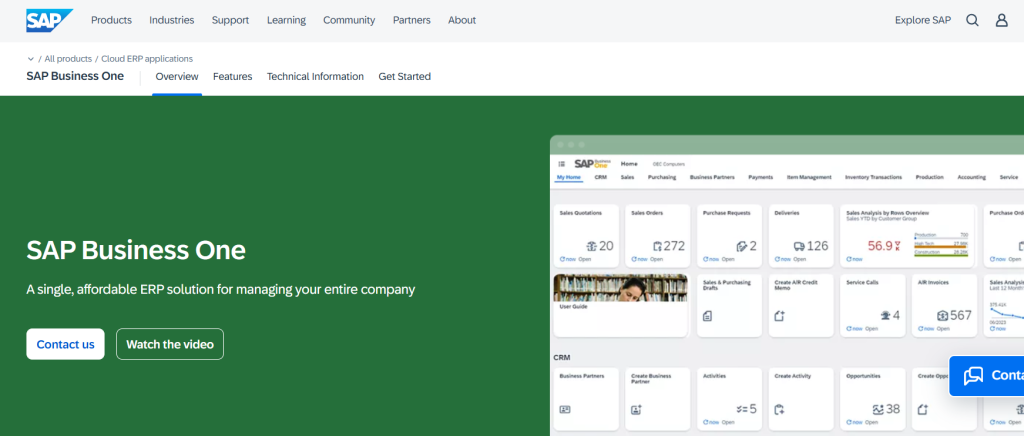Click the Create A/R Credit Memo icon
Screen dimensions: 1024x436
coord(779,316)
